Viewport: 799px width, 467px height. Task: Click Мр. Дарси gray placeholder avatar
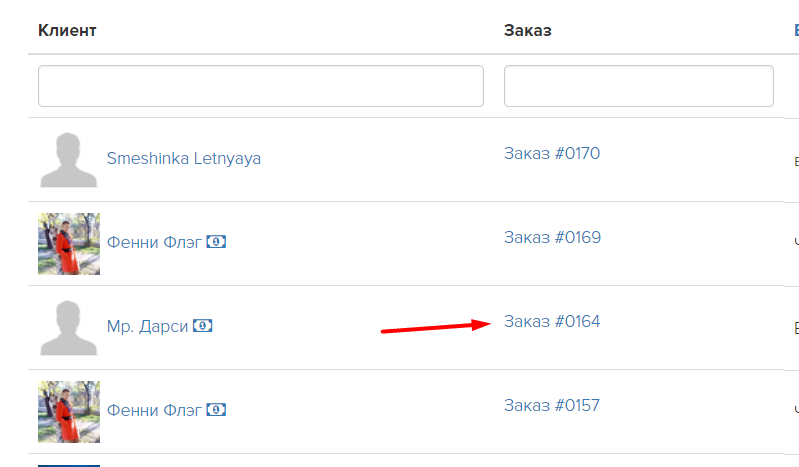point(69,328)
